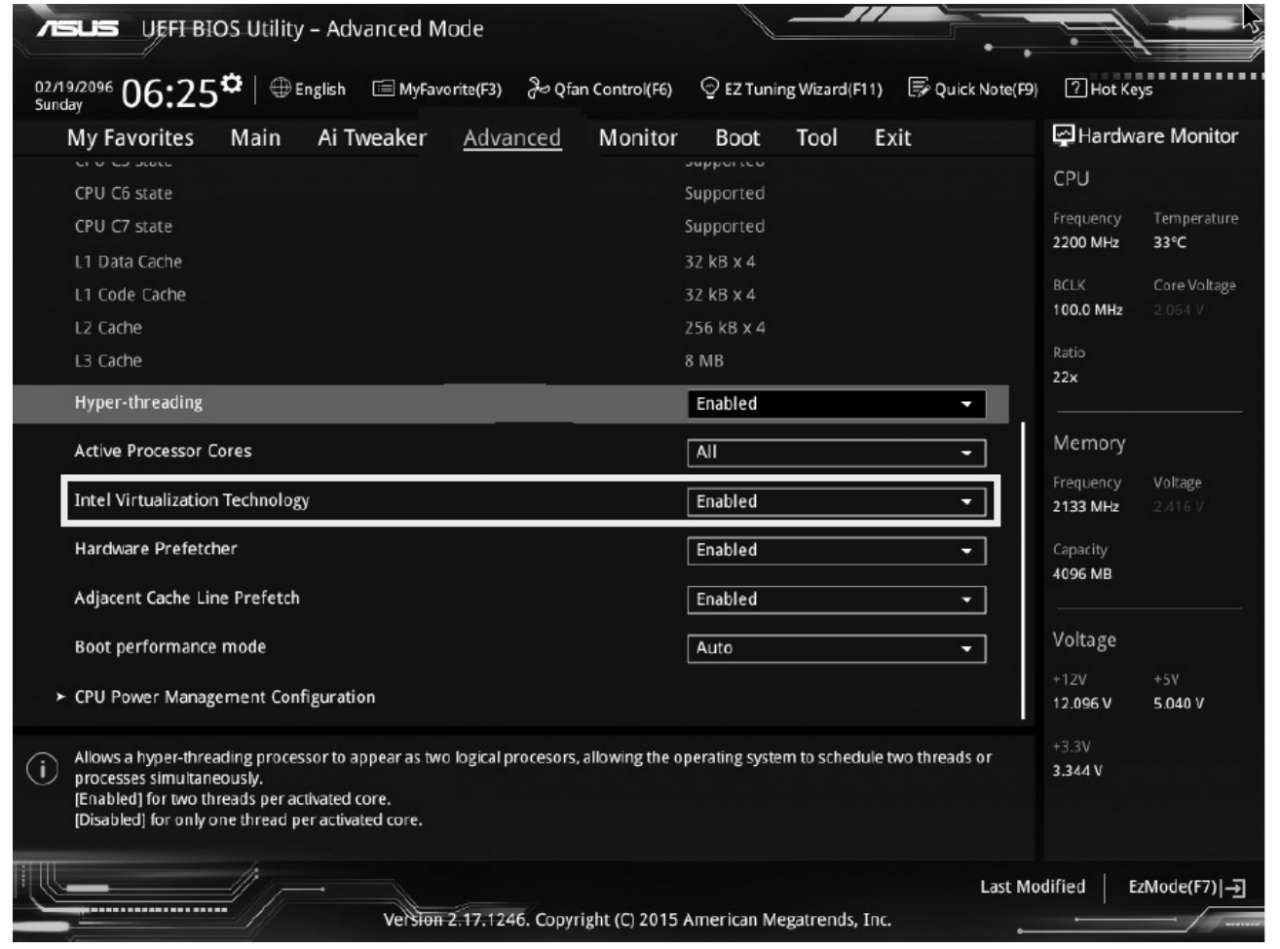The width and height of the screenshot is (1280, 949).
Task: Open the Intel Virtualization Technology dropdown
Action: pyautogui.click(x=836, y=501)
